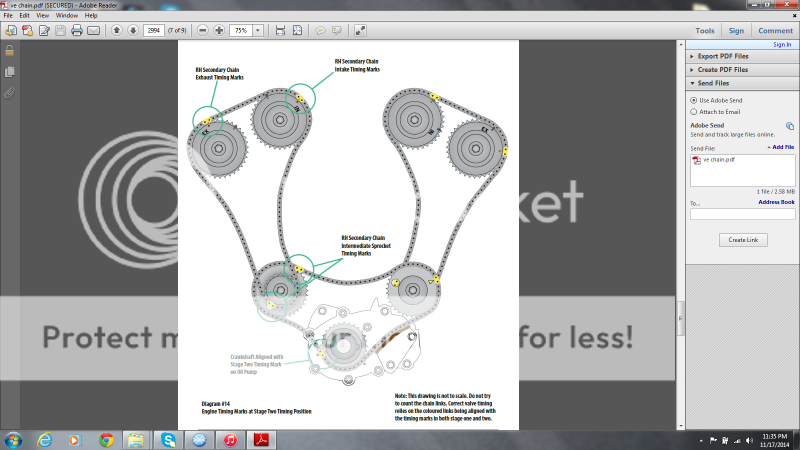Click the Print file icon
The height and width of the screenshot is (450, 800).
(x=76, y=31)
